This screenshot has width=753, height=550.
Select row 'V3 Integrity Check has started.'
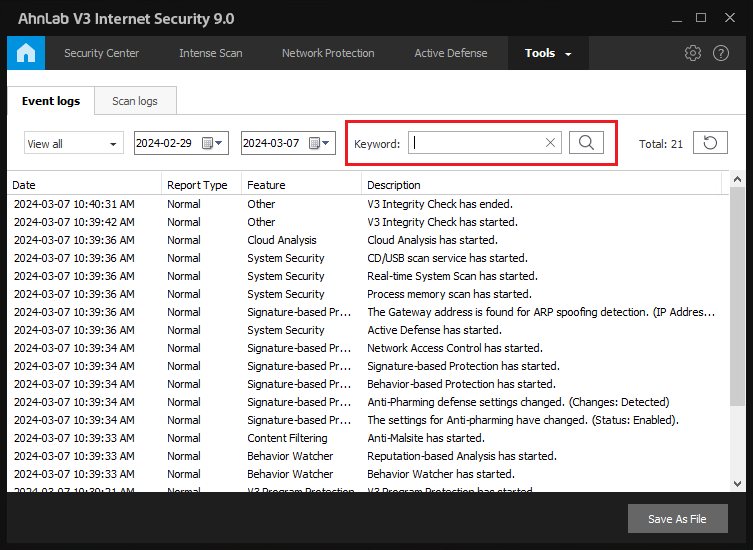[x=368, y=222]
